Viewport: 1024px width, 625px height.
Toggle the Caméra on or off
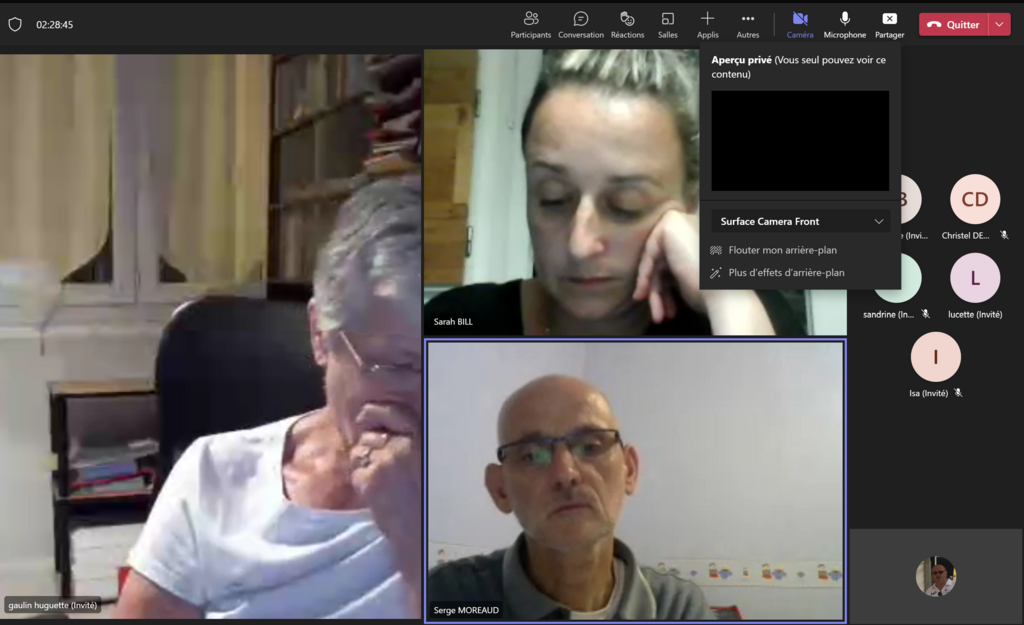(x=800, y=19)
